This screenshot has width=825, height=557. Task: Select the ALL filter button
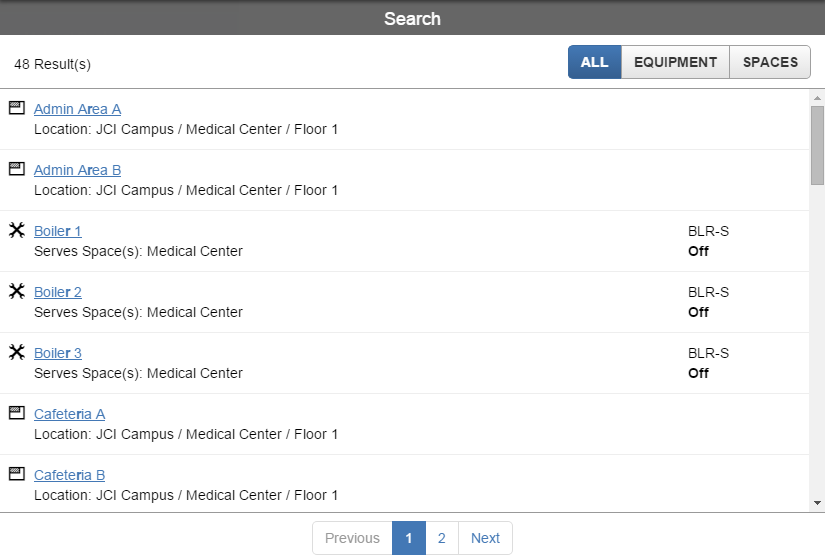pos(594,62)
